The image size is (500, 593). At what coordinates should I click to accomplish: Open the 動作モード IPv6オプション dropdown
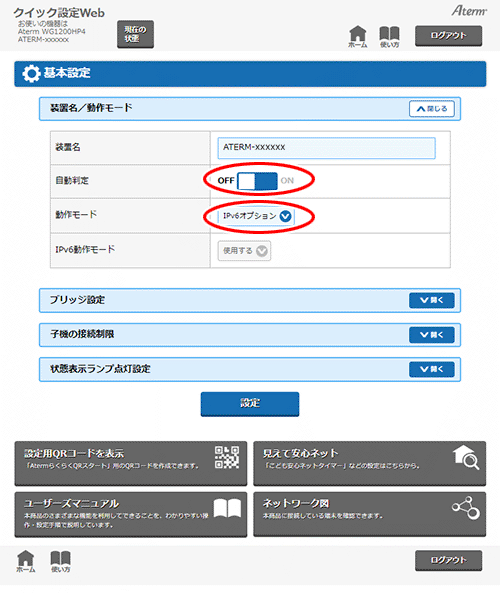(x=256, y=216)
